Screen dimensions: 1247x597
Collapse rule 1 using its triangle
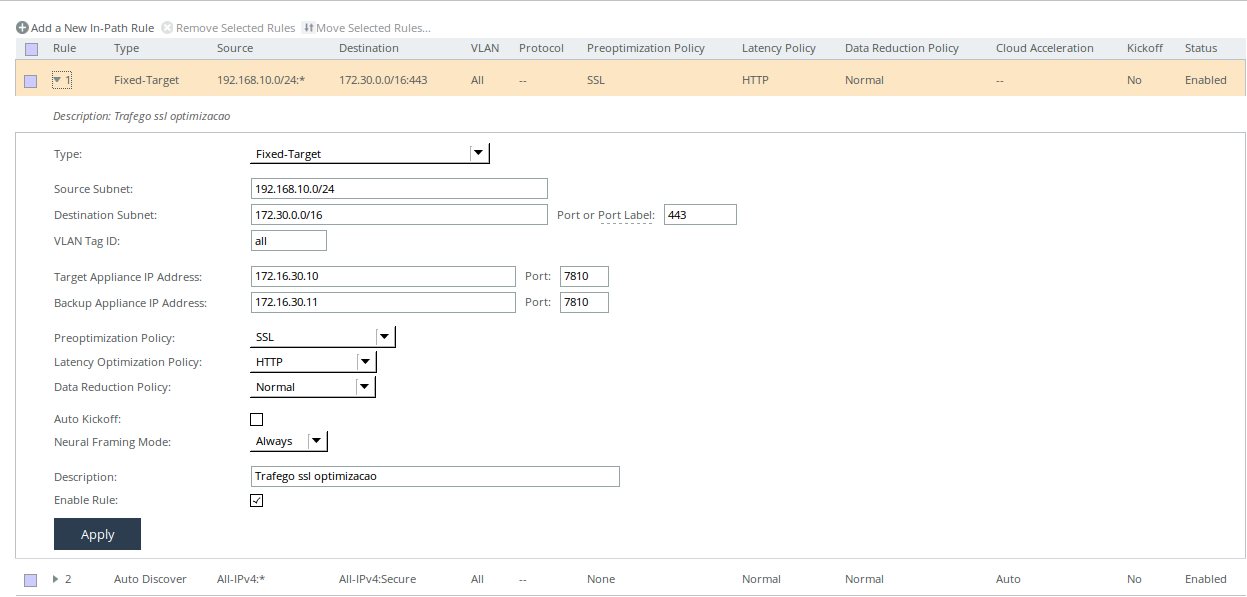[x=58, y=80]
